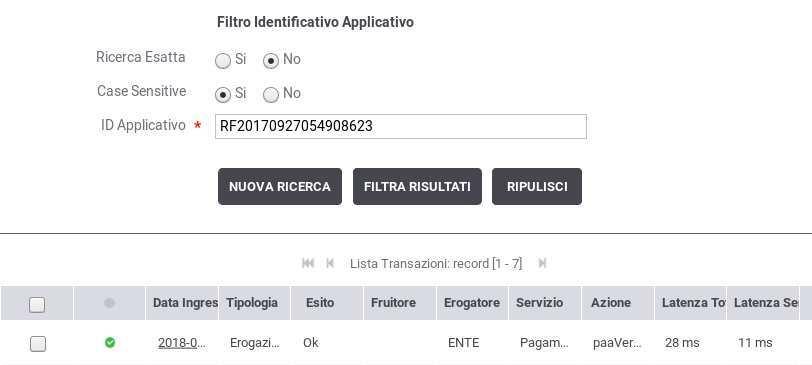Screen dimensions: 812x365
Task: Tick the select-all checkbox in table header
Action: 37,304
